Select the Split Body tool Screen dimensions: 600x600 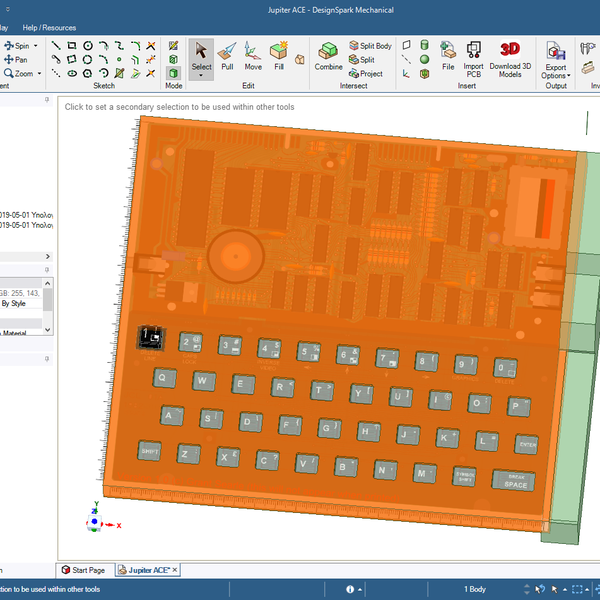pyautogui.click(x=370, y=46)
